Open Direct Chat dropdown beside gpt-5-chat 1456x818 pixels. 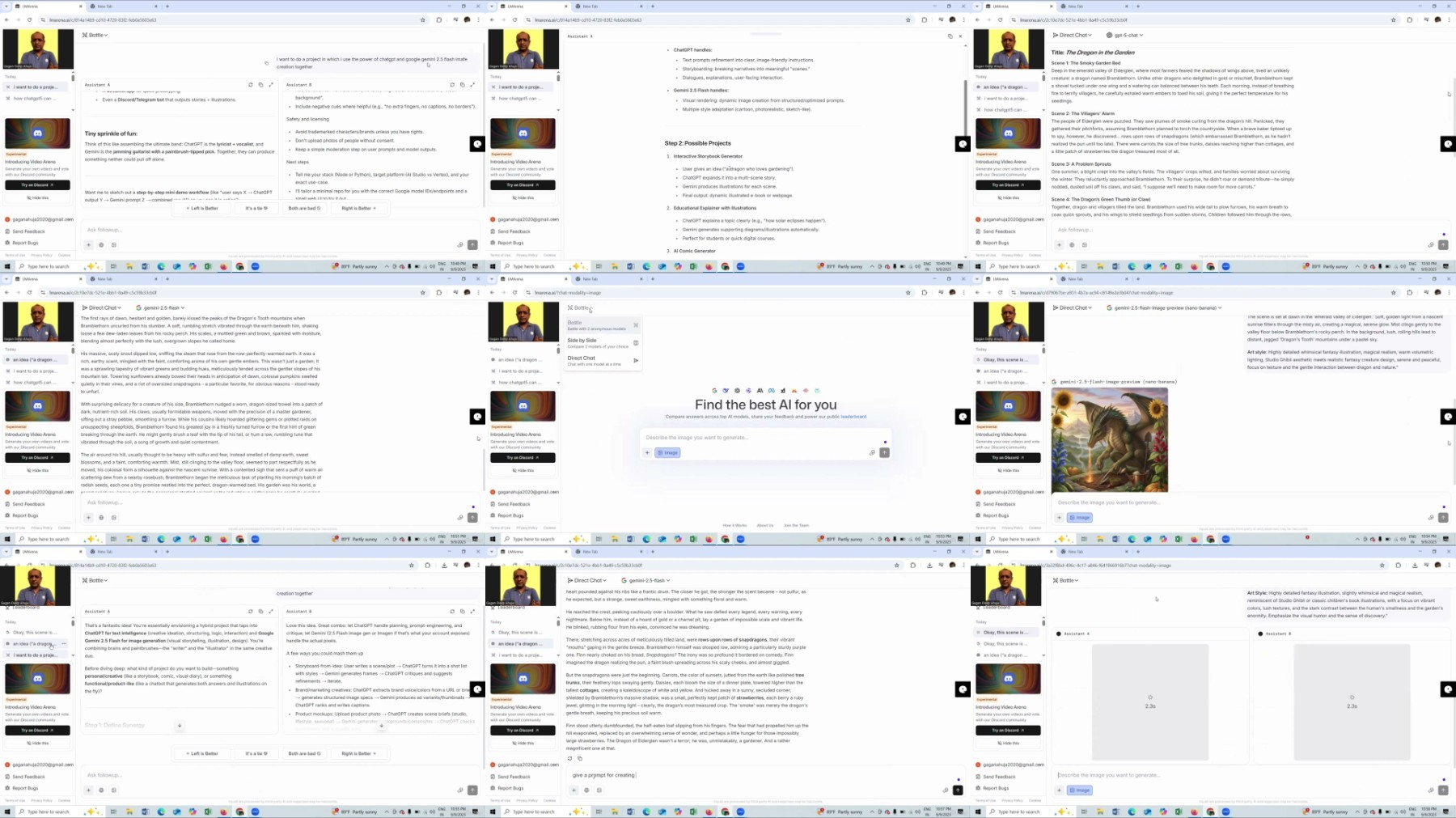1072,35
